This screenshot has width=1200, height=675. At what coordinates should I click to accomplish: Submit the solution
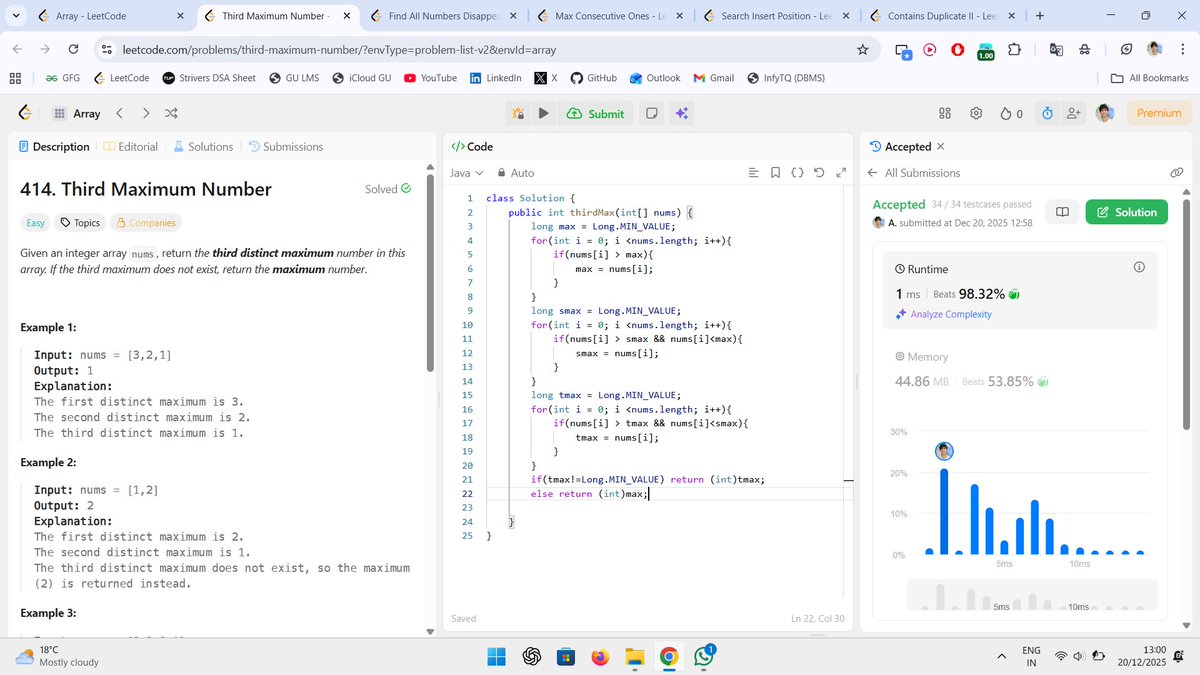point(595,113)
